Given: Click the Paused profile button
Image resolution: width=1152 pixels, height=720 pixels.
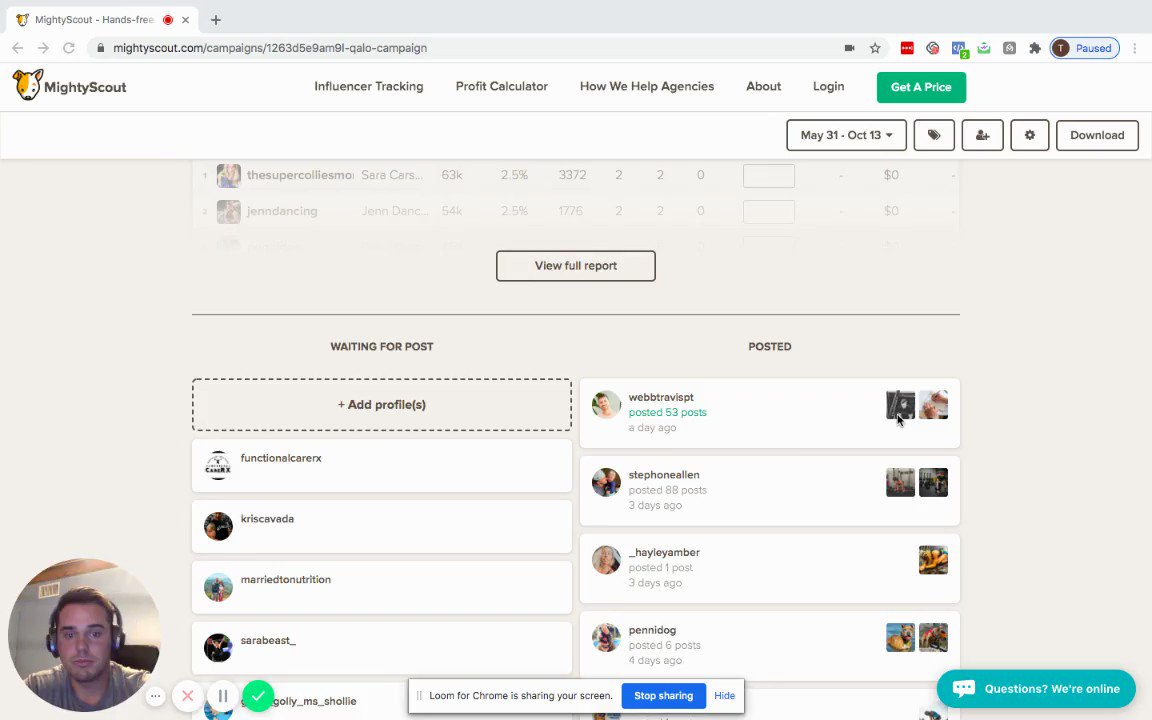Looking at the screenshot, I should pos(1084,48).
